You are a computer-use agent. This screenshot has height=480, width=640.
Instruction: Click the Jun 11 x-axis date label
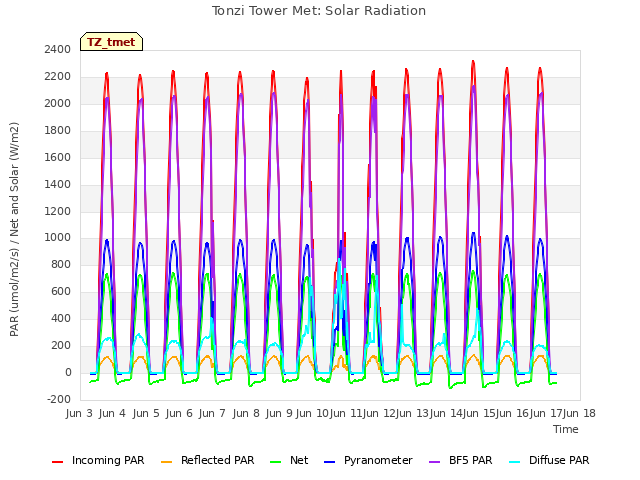point(345,413)
